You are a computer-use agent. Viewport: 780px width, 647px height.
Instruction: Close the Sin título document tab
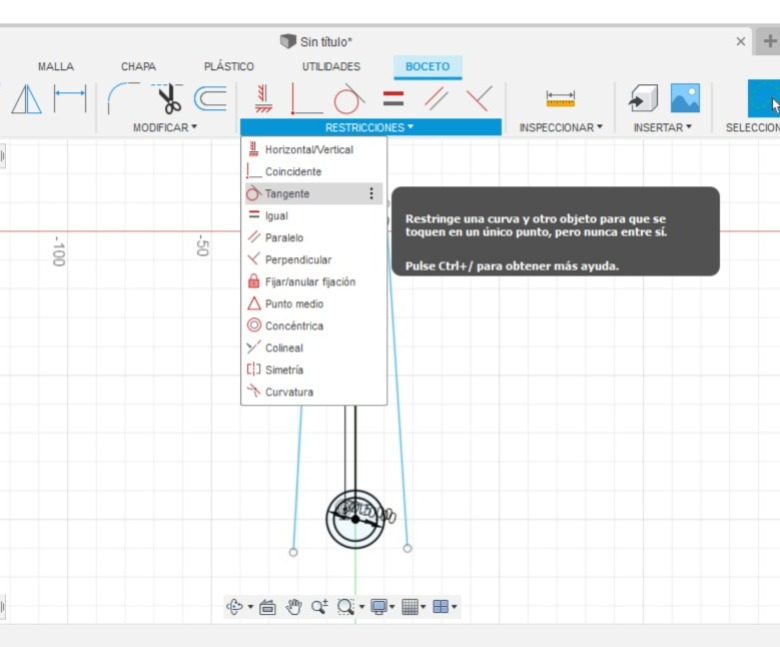point(741,41)
